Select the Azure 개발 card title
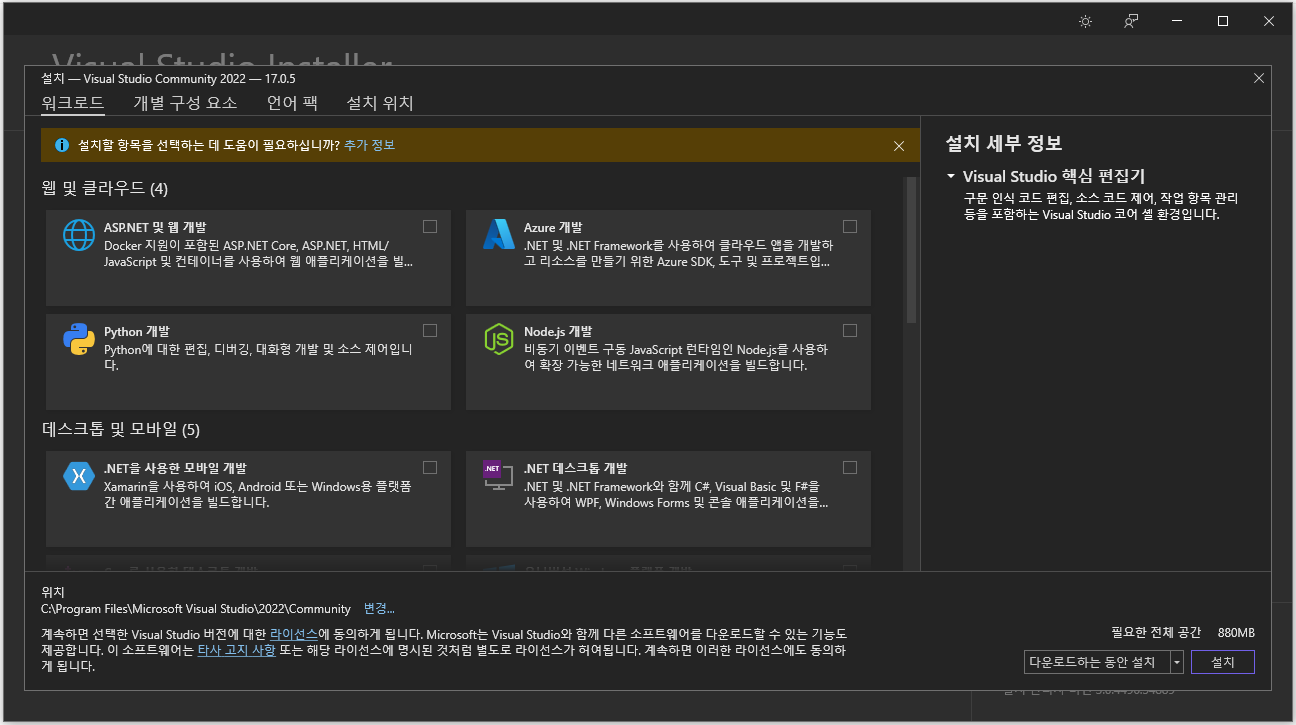Viewport: 1296px width, 725px height. pos(553,228)
